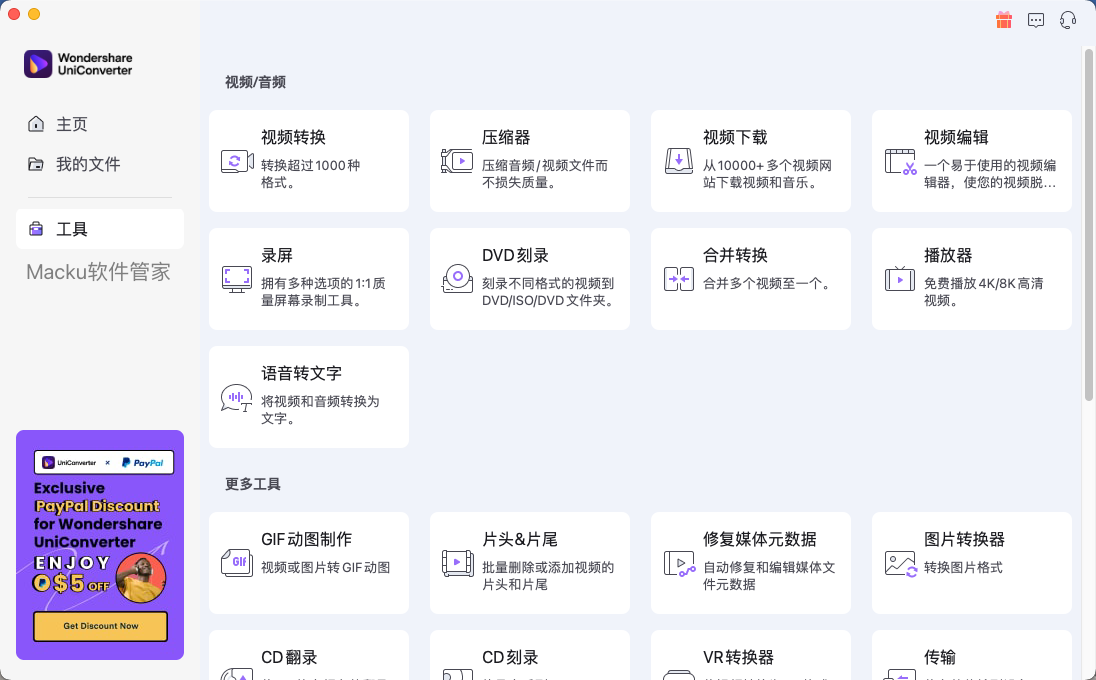Click the home icon beside 主页
Screen dimensions: 1096x680
36,124
